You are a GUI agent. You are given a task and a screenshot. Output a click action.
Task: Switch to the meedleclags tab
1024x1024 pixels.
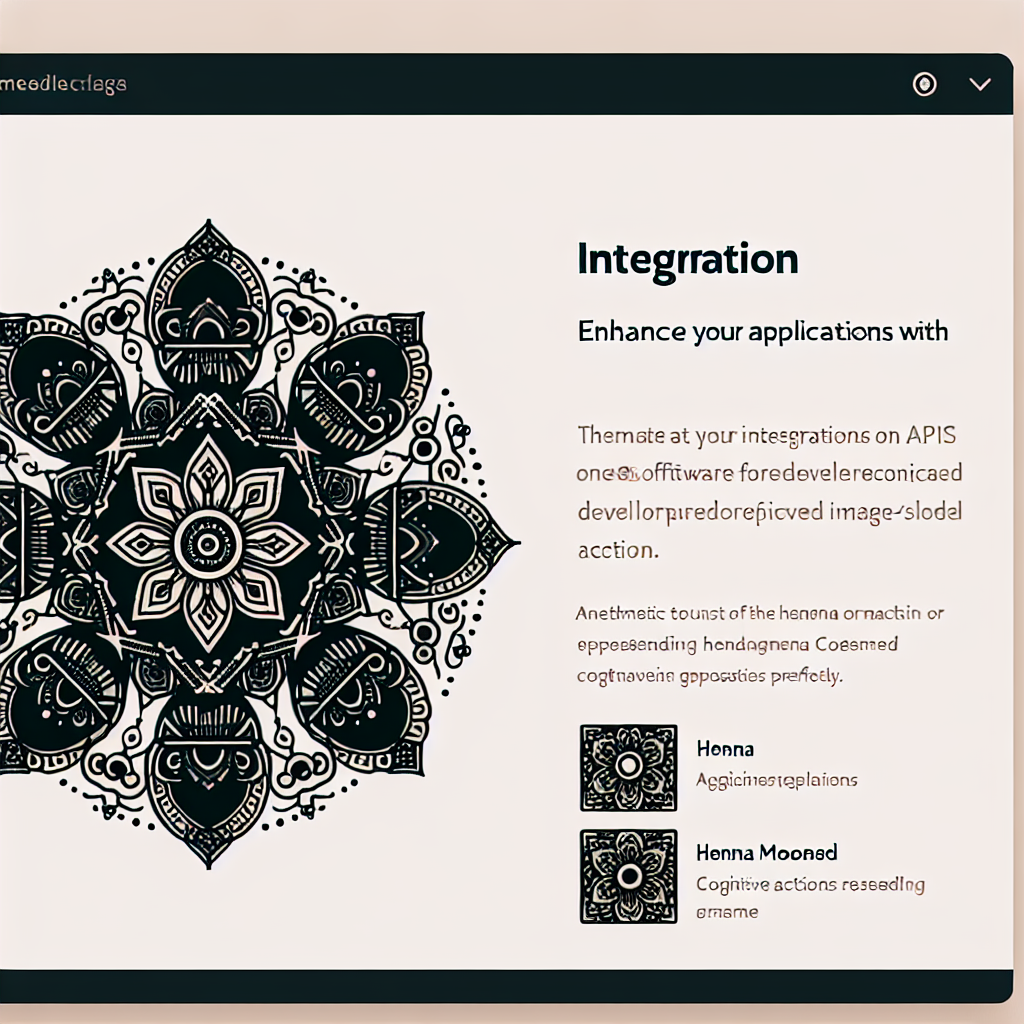pyautogui.click(x=60, y=84)
